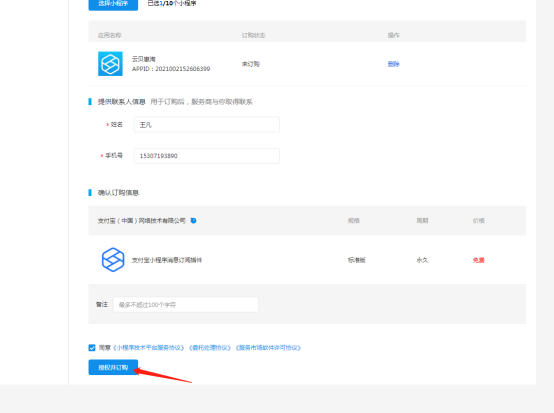Open the 小程序技术平台服务协议 link

149,348
